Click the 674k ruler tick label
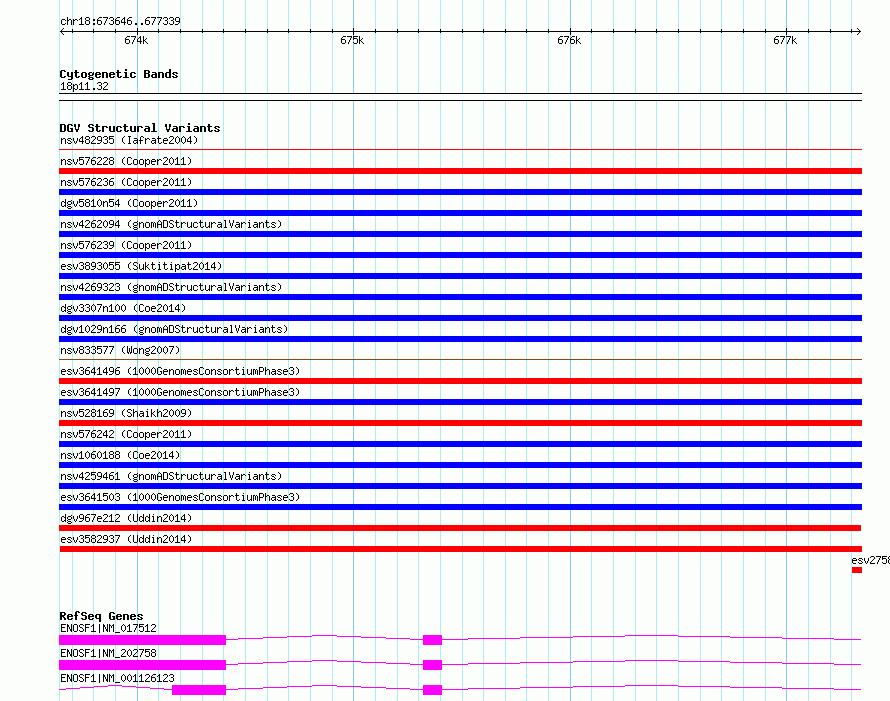This screenshot has height=701, width=890. 136,40
